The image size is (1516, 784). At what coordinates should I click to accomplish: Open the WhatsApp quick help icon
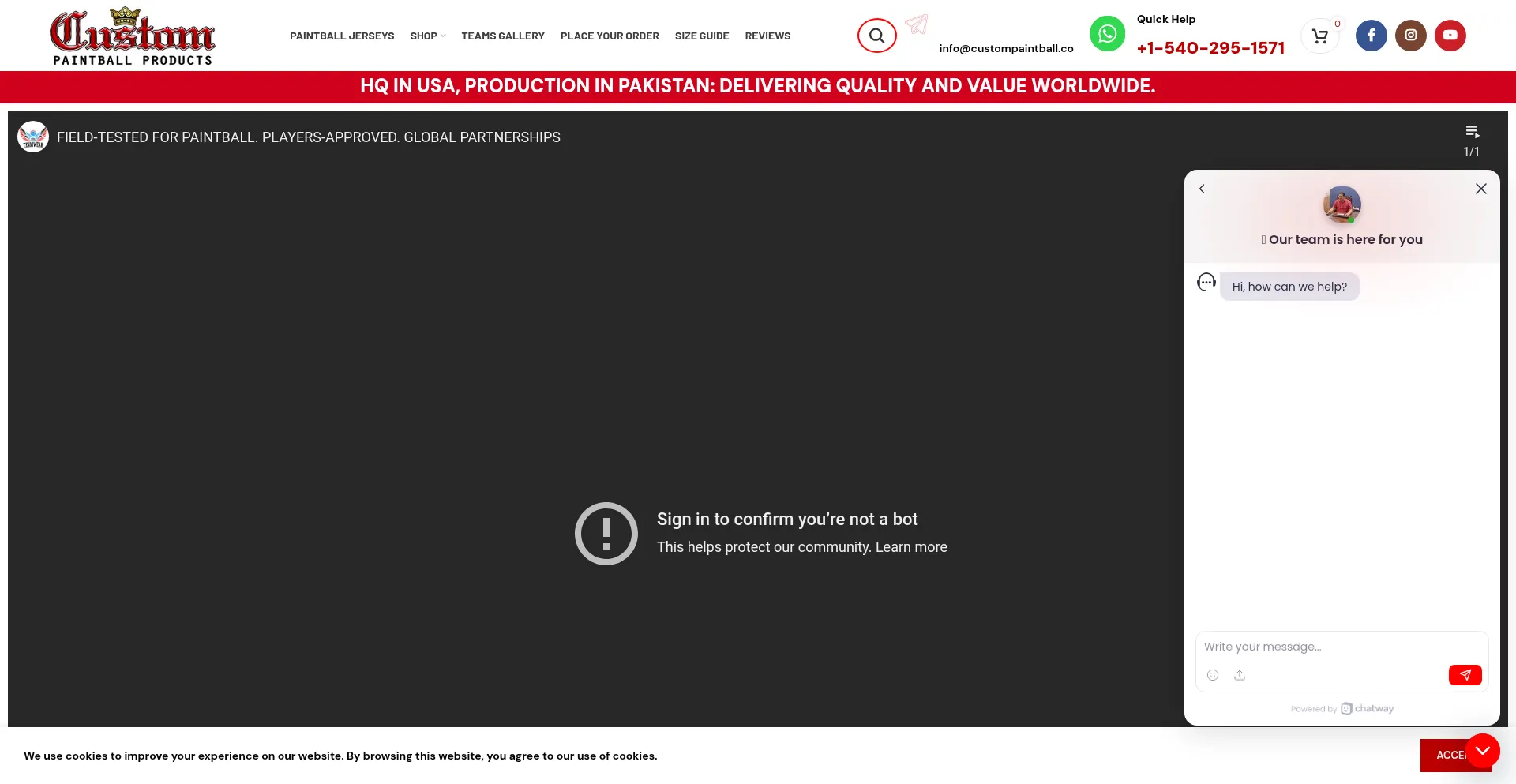coord(1107,34)
